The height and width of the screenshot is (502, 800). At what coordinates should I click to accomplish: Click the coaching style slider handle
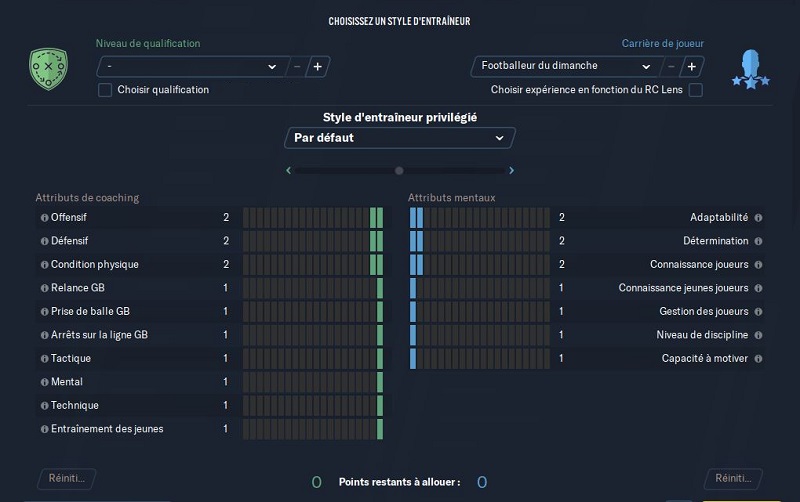pos(399,171)
